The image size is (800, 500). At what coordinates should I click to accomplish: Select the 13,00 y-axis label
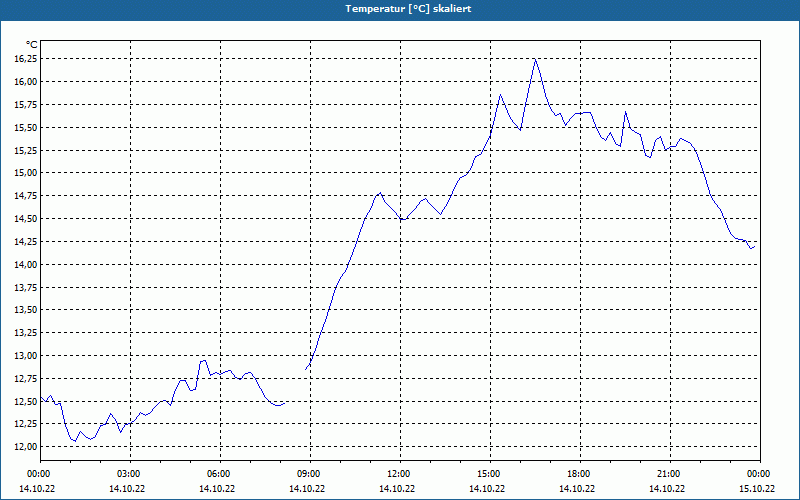(x=26, y=355)
